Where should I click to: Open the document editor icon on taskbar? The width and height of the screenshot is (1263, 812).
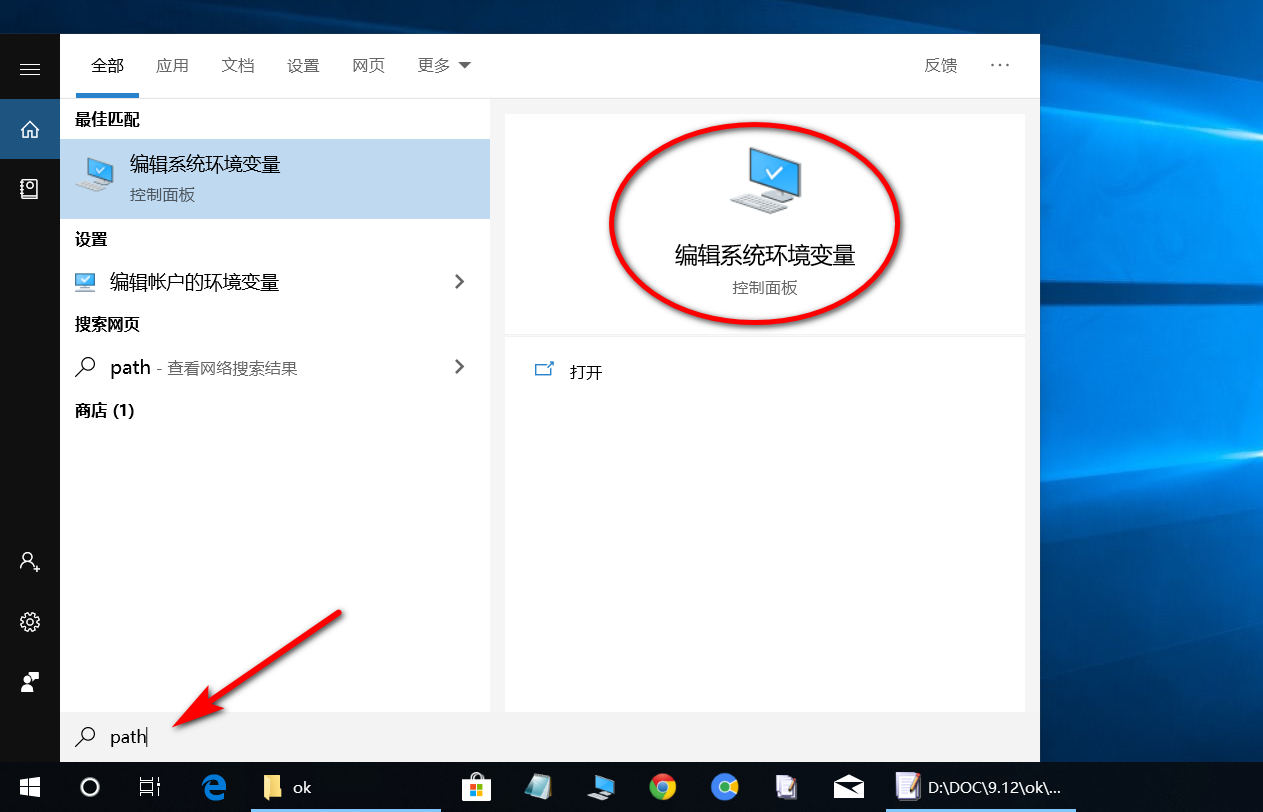click(786, 787)
